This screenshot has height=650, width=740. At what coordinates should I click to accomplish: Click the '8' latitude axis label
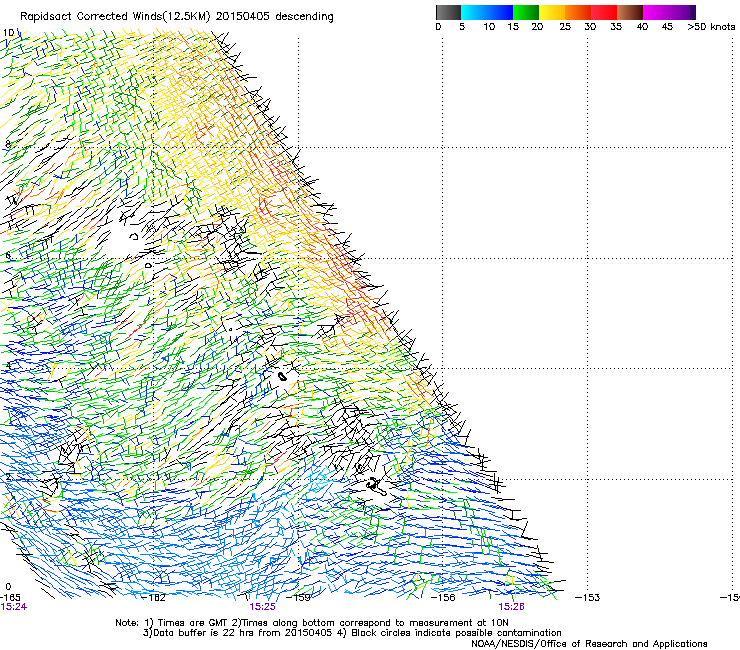[x=8, y=144]
